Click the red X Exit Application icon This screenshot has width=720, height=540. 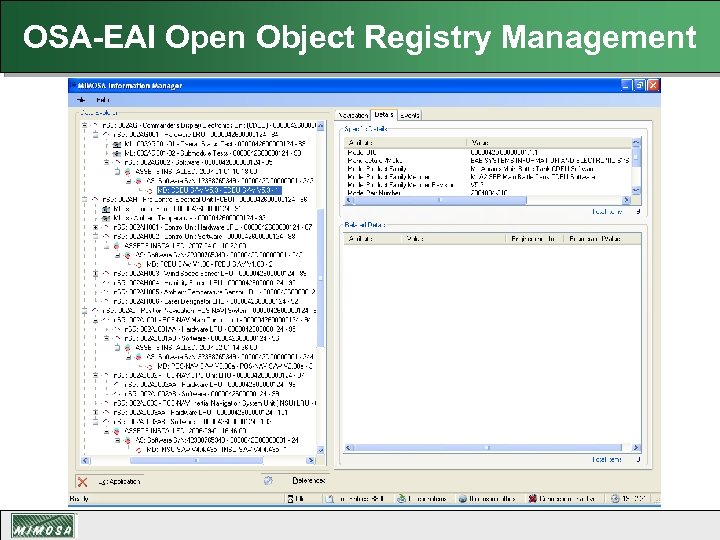(x=83, y=482)
